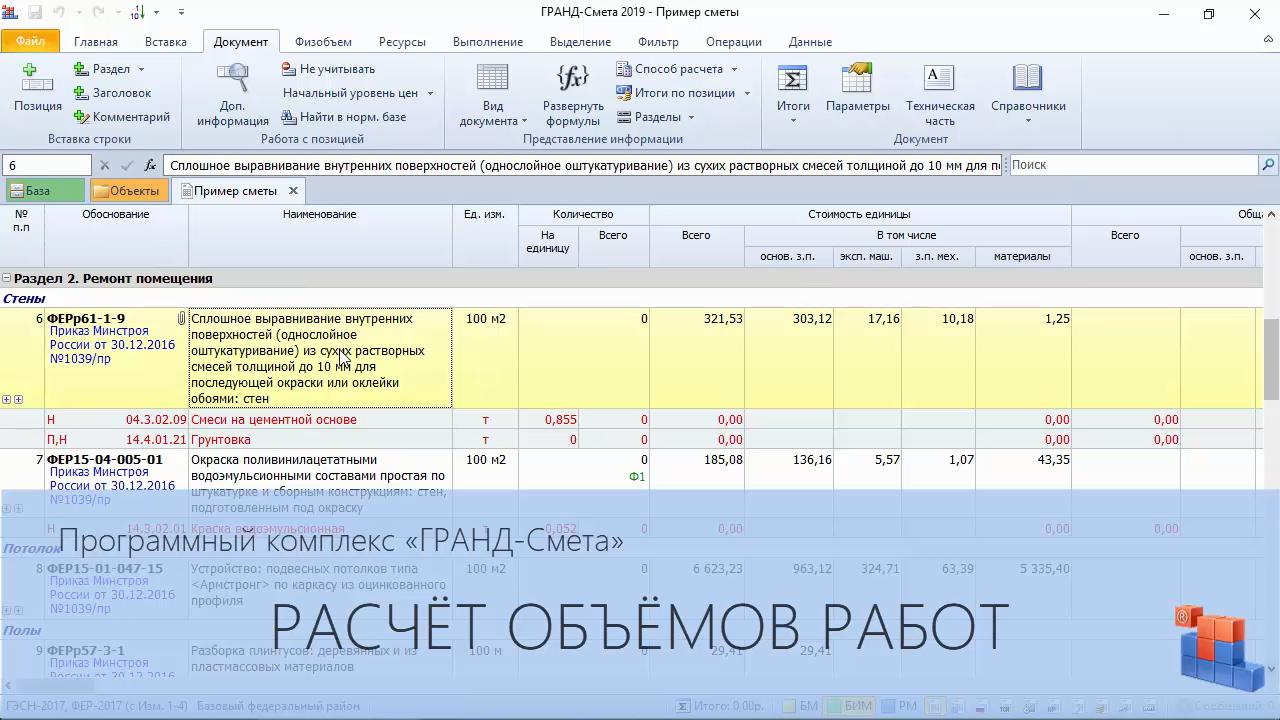Click the search magnifier button
The width and height of the screenshot is (1280, 720).
point(1269,165)
